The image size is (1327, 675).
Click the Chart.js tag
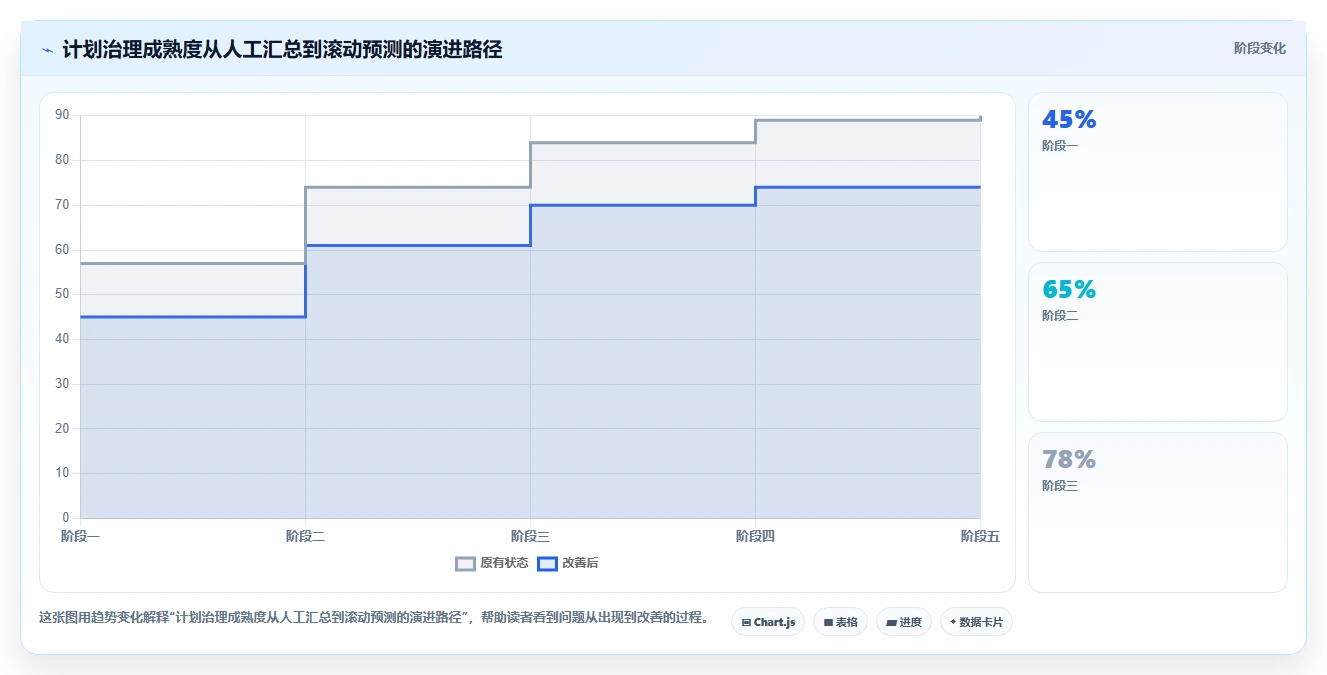(768, 622)
